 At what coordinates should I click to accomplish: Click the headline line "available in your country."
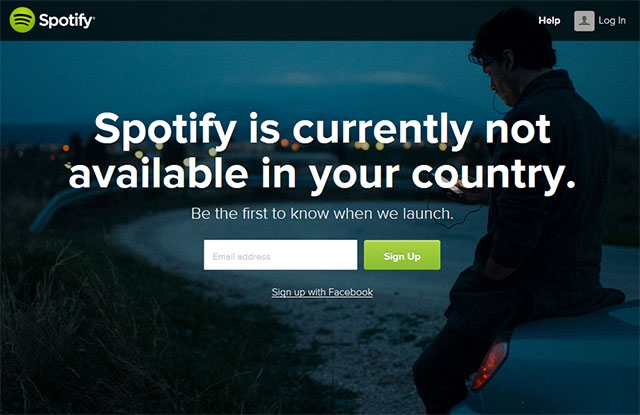coord(322,174)
